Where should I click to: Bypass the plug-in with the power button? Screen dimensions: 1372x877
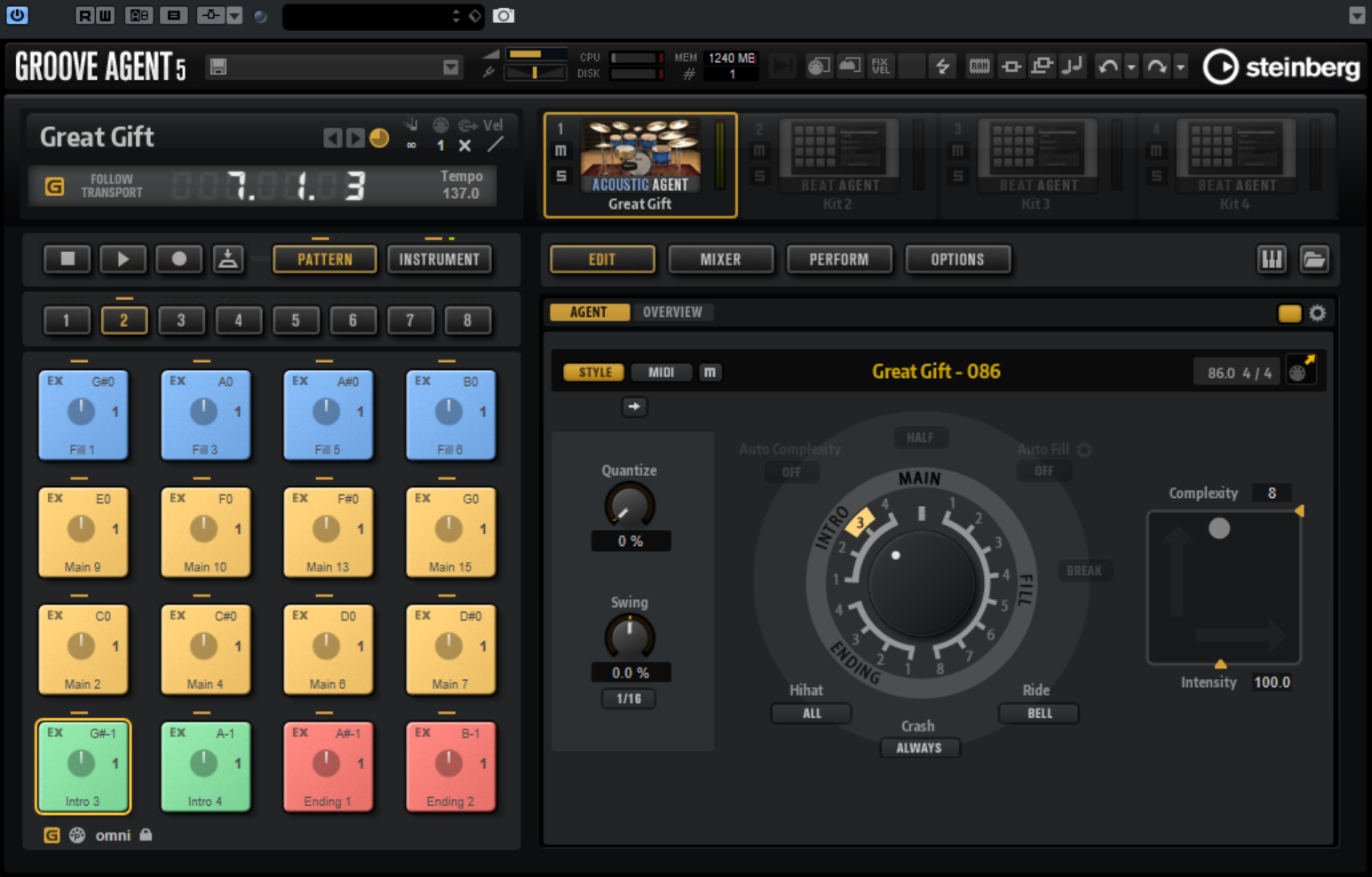pyautogui.click(x=16, y=15)
